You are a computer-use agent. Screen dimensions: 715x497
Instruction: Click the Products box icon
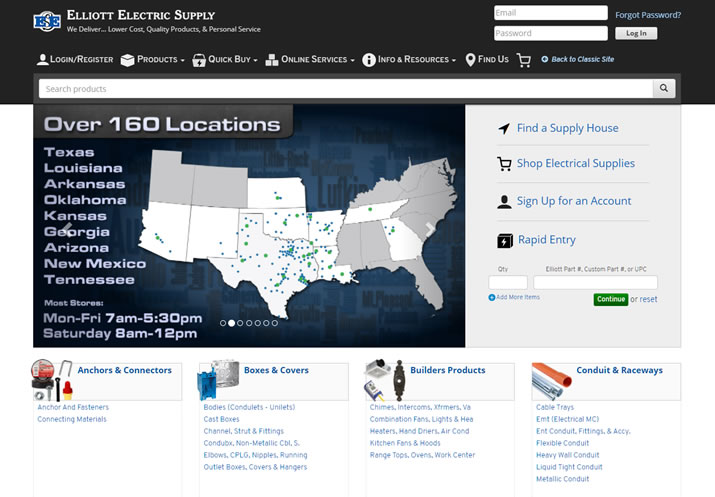tap(127, 60)
